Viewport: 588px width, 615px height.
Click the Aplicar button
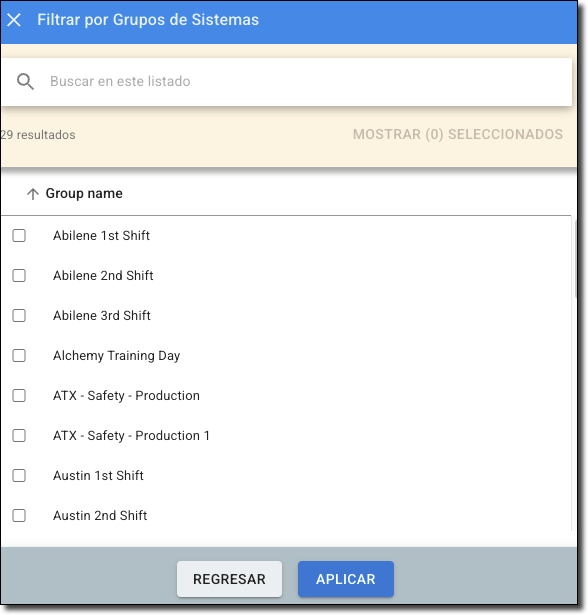(346, 579)
